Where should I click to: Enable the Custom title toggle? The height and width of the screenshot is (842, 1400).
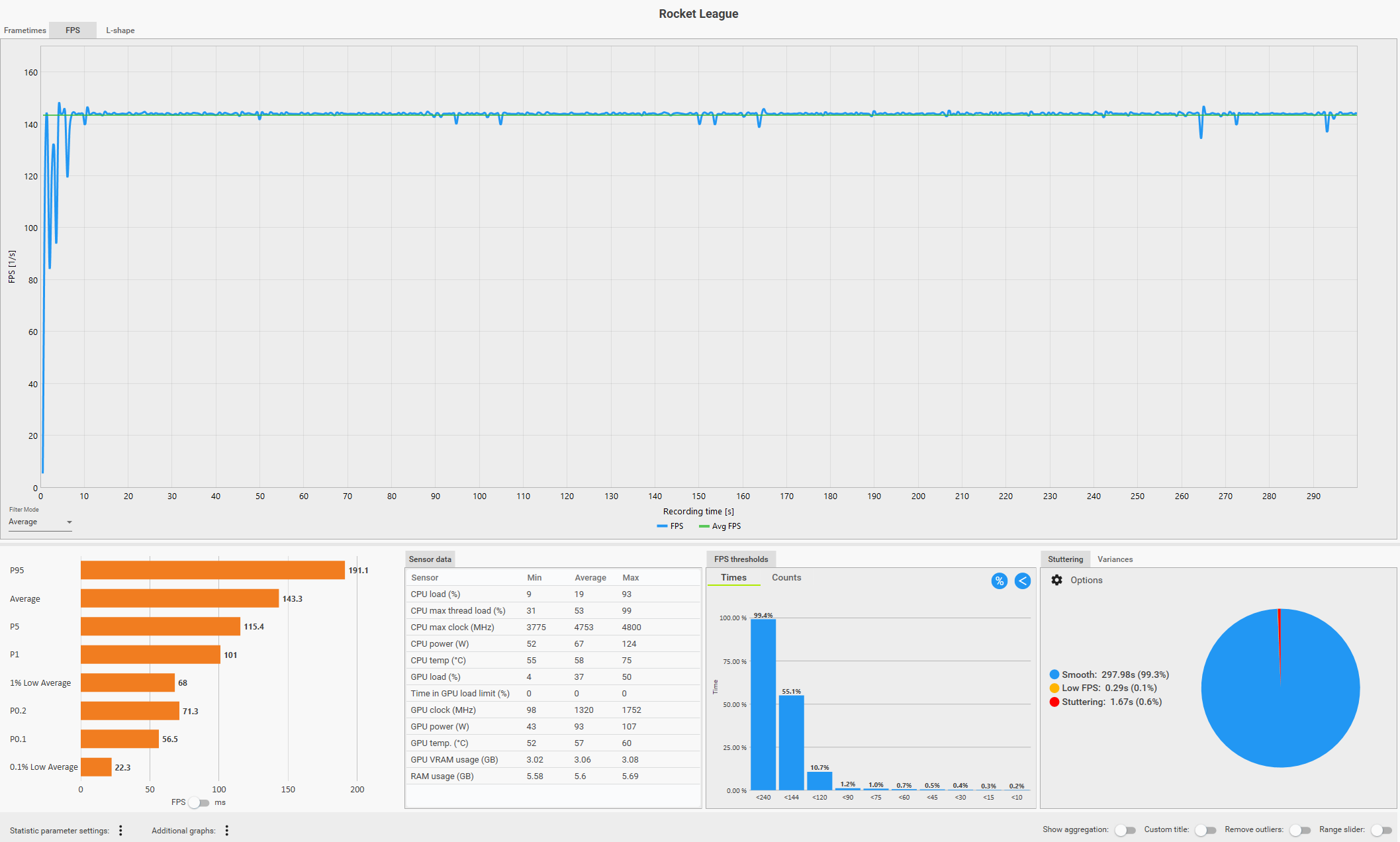(1205, 830)
